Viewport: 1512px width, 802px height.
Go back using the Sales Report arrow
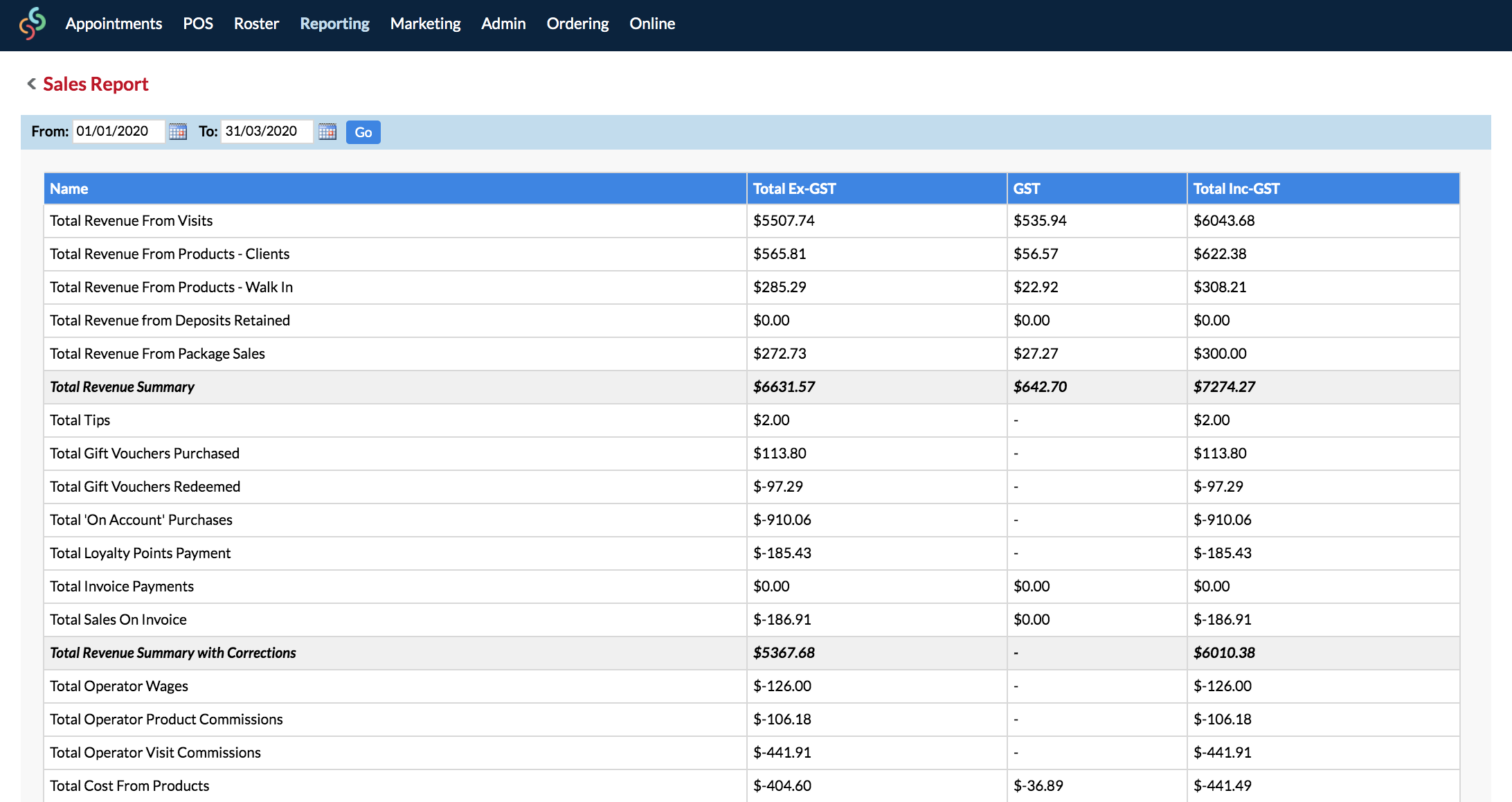[31, 84]
